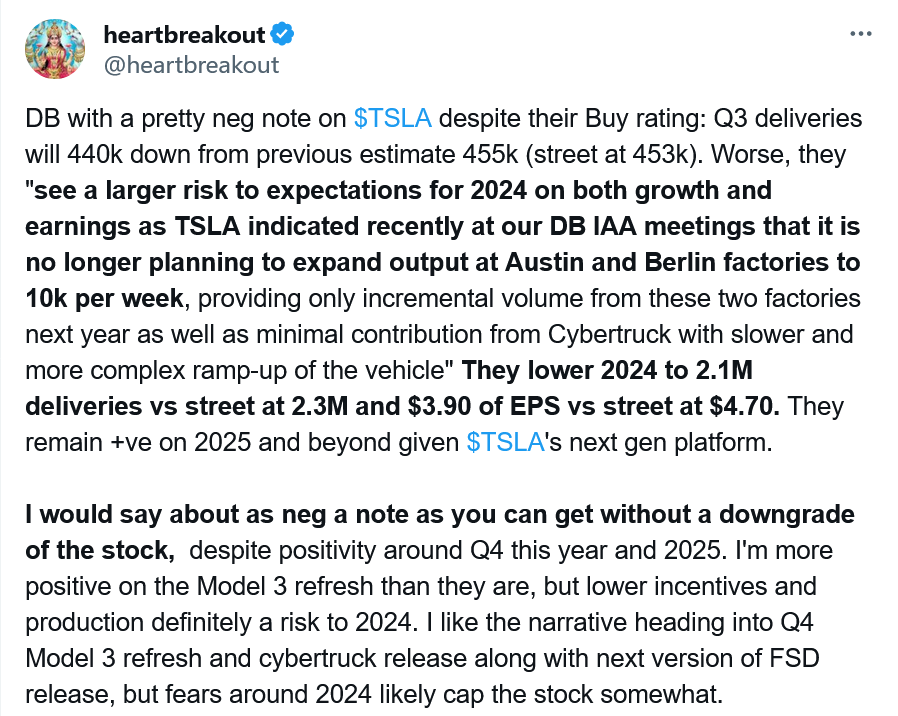This screenshot has height=716, width=898.
Task: Click the blue verified badge
Action: 283,35
